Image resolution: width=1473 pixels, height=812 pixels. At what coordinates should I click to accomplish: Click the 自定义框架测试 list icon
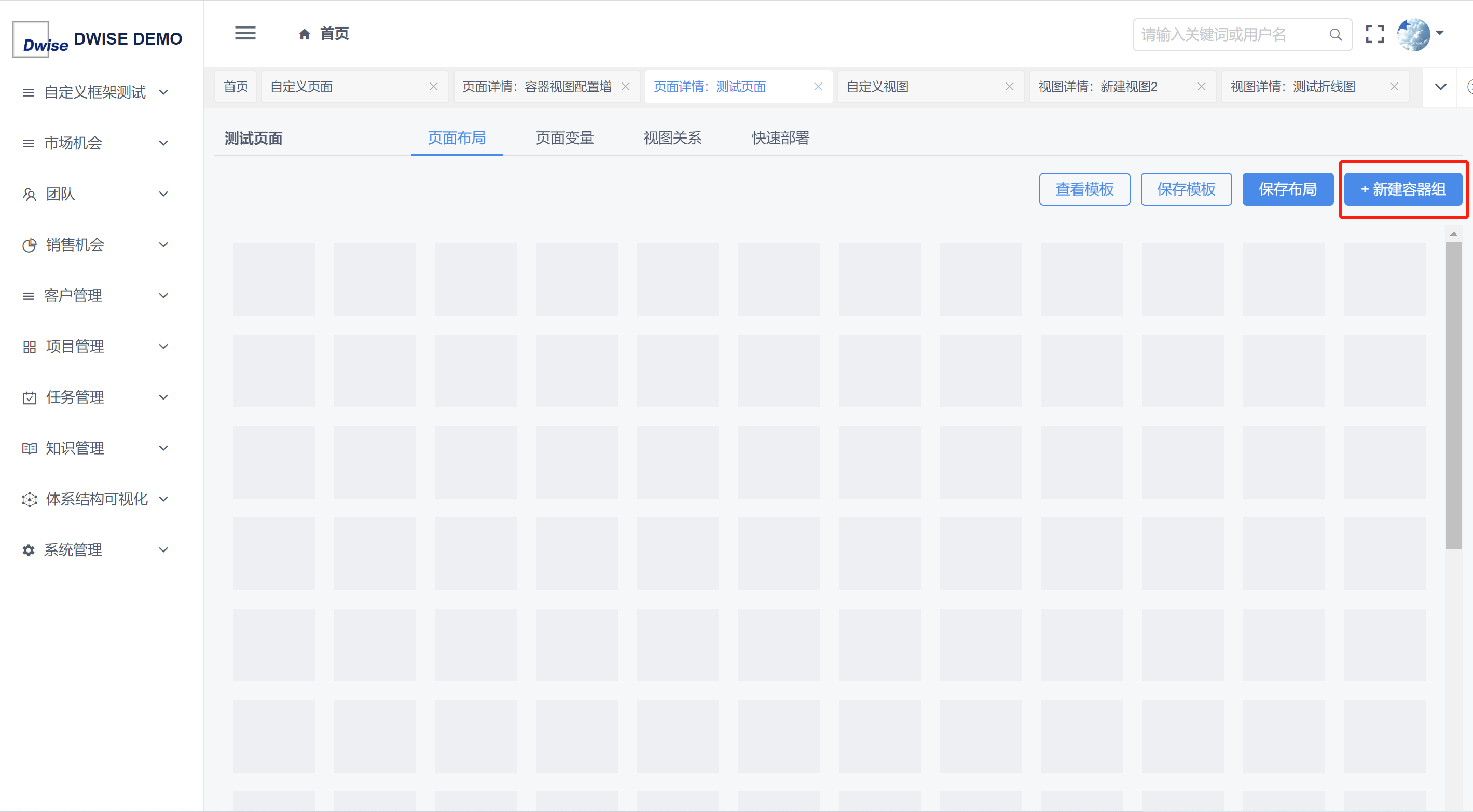[x=28, y=93]
